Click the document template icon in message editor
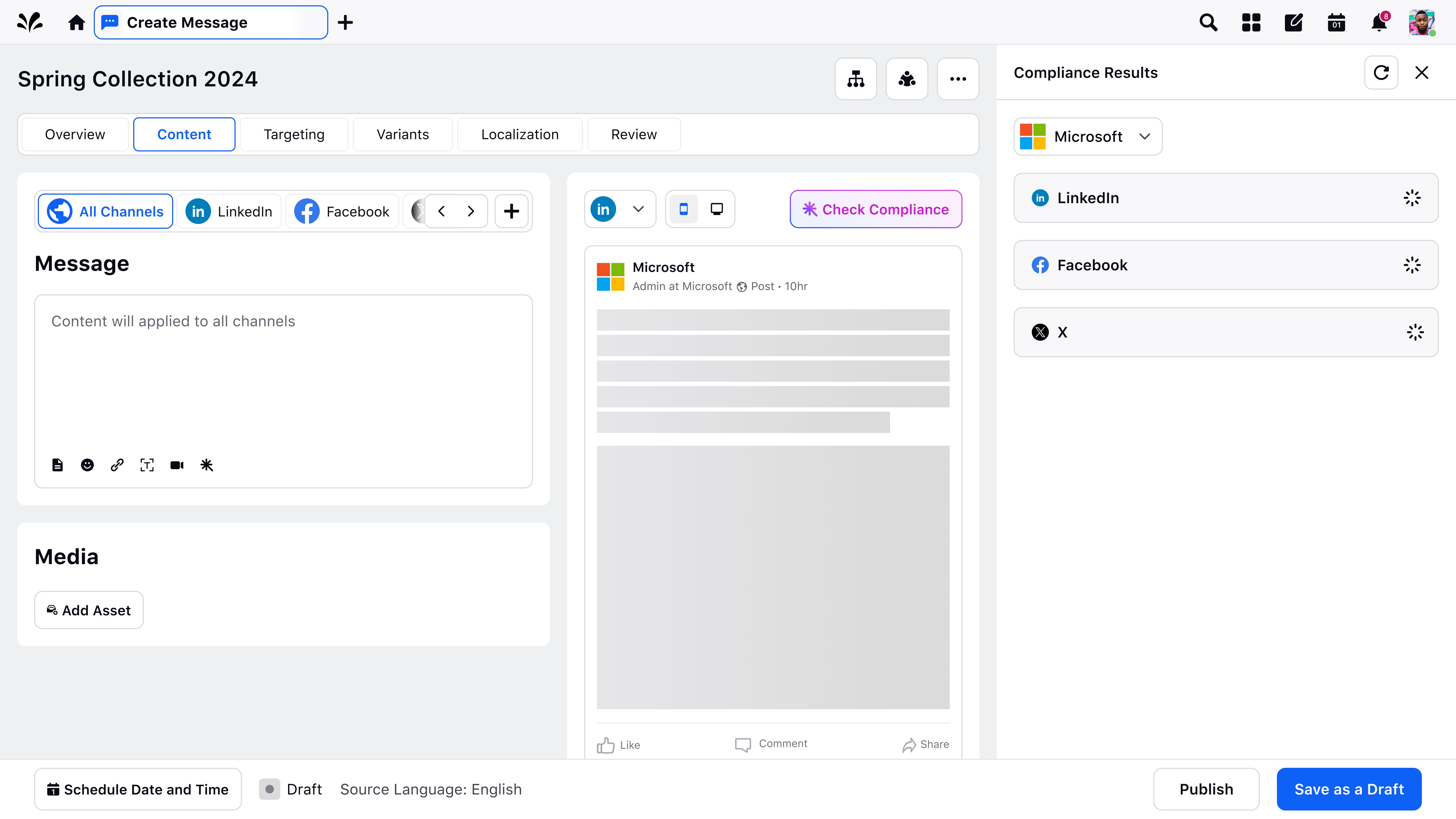 [x=57, y=465]
